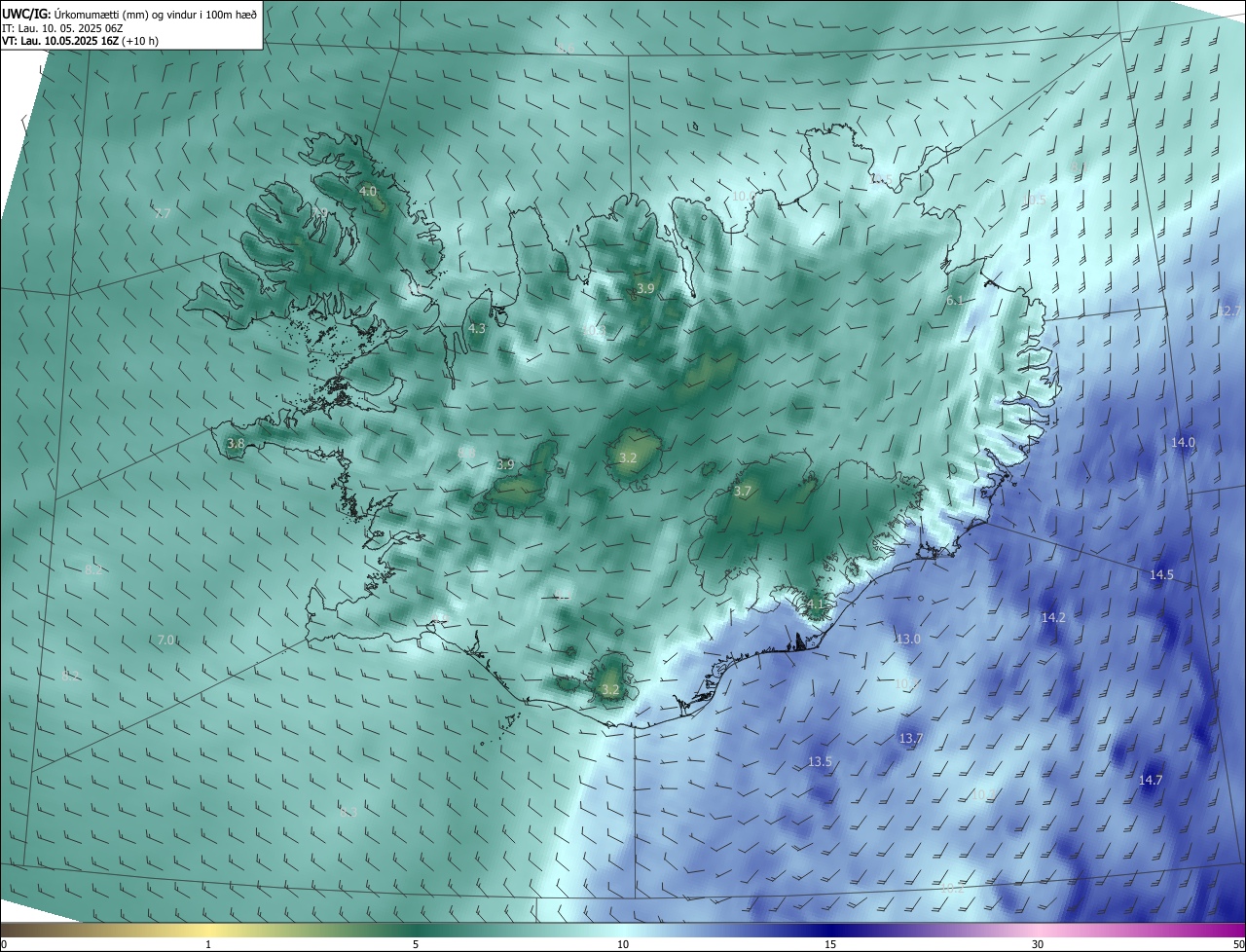
Task: Click the 4.0 value label on the map
Action: point(368,192)
